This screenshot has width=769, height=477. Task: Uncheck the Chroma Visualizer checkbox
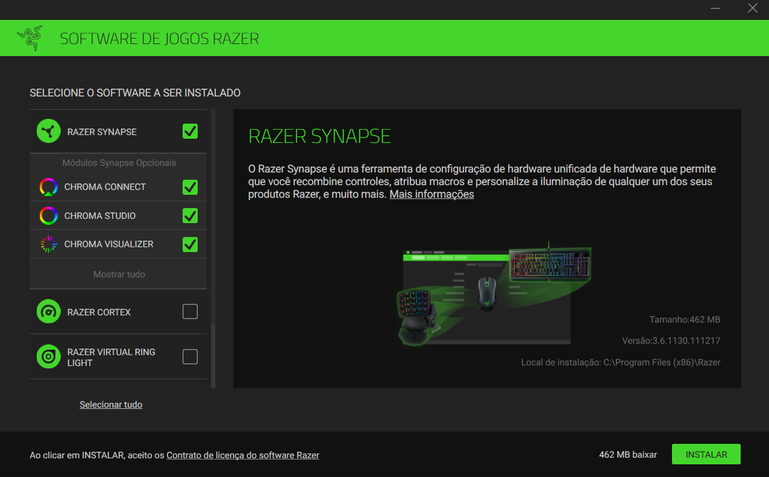point(190,244)
